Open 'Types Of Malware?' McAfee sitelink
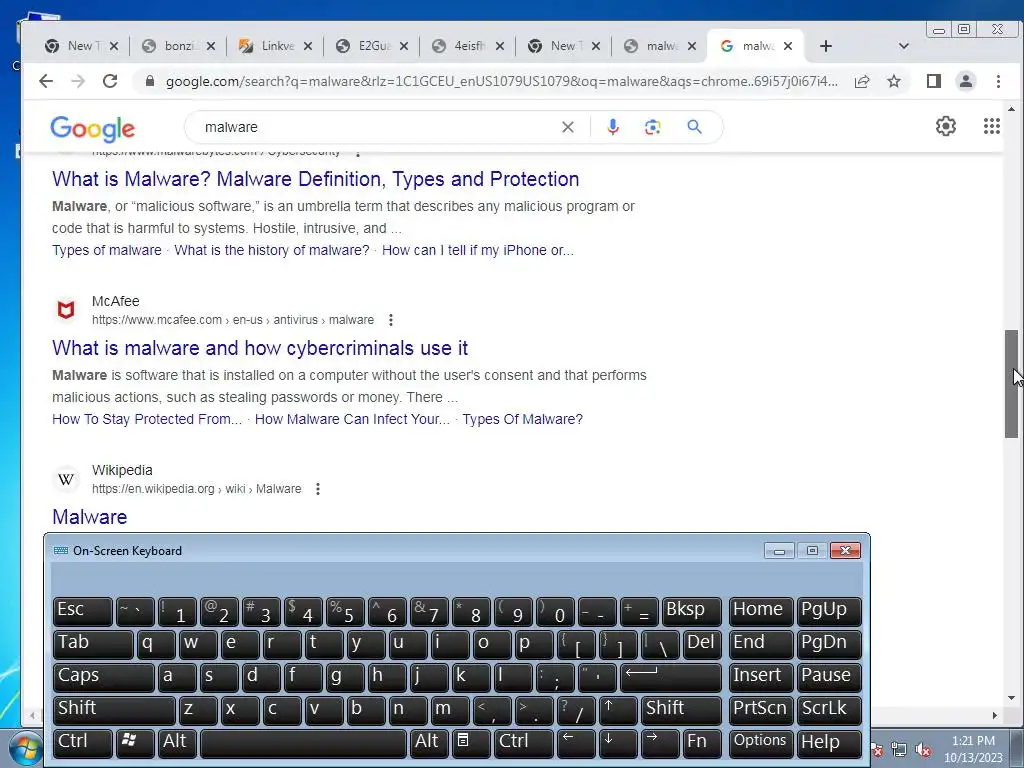The height and width of the screenshot is (768, 1024). pos(522,419)
